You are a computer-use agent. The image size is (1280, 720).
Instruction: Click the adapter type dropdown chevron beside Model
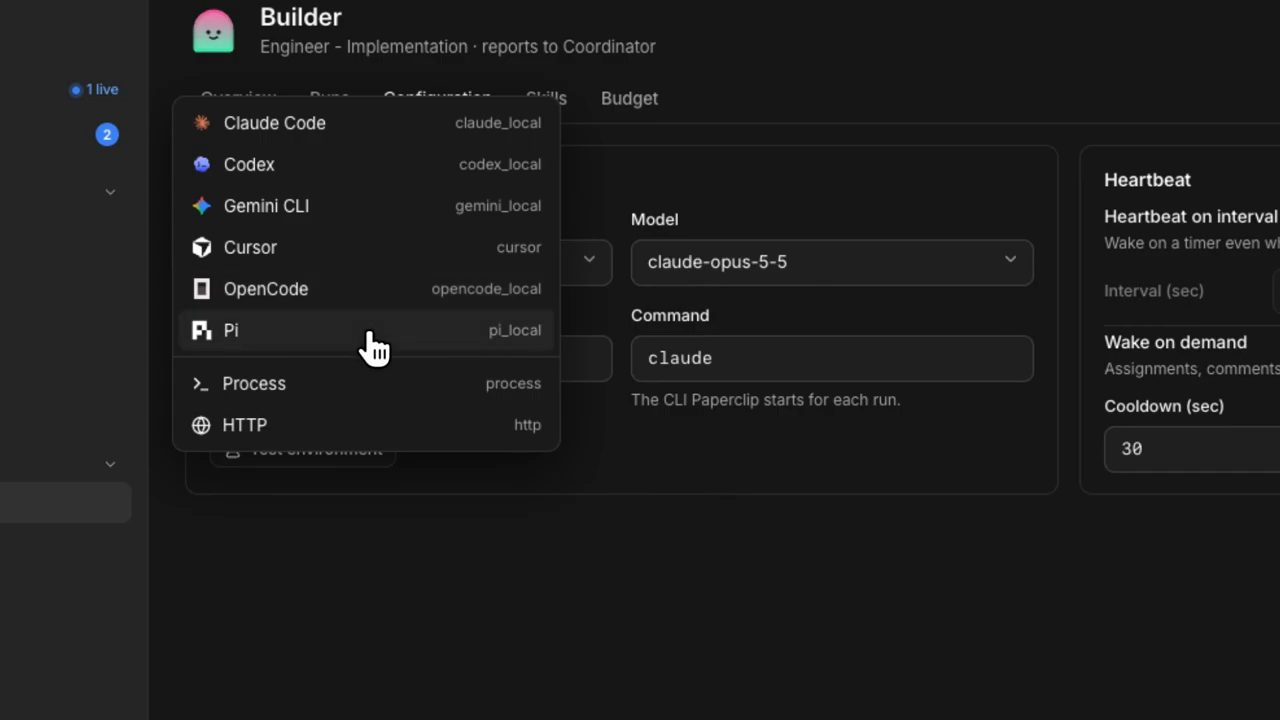589,260
